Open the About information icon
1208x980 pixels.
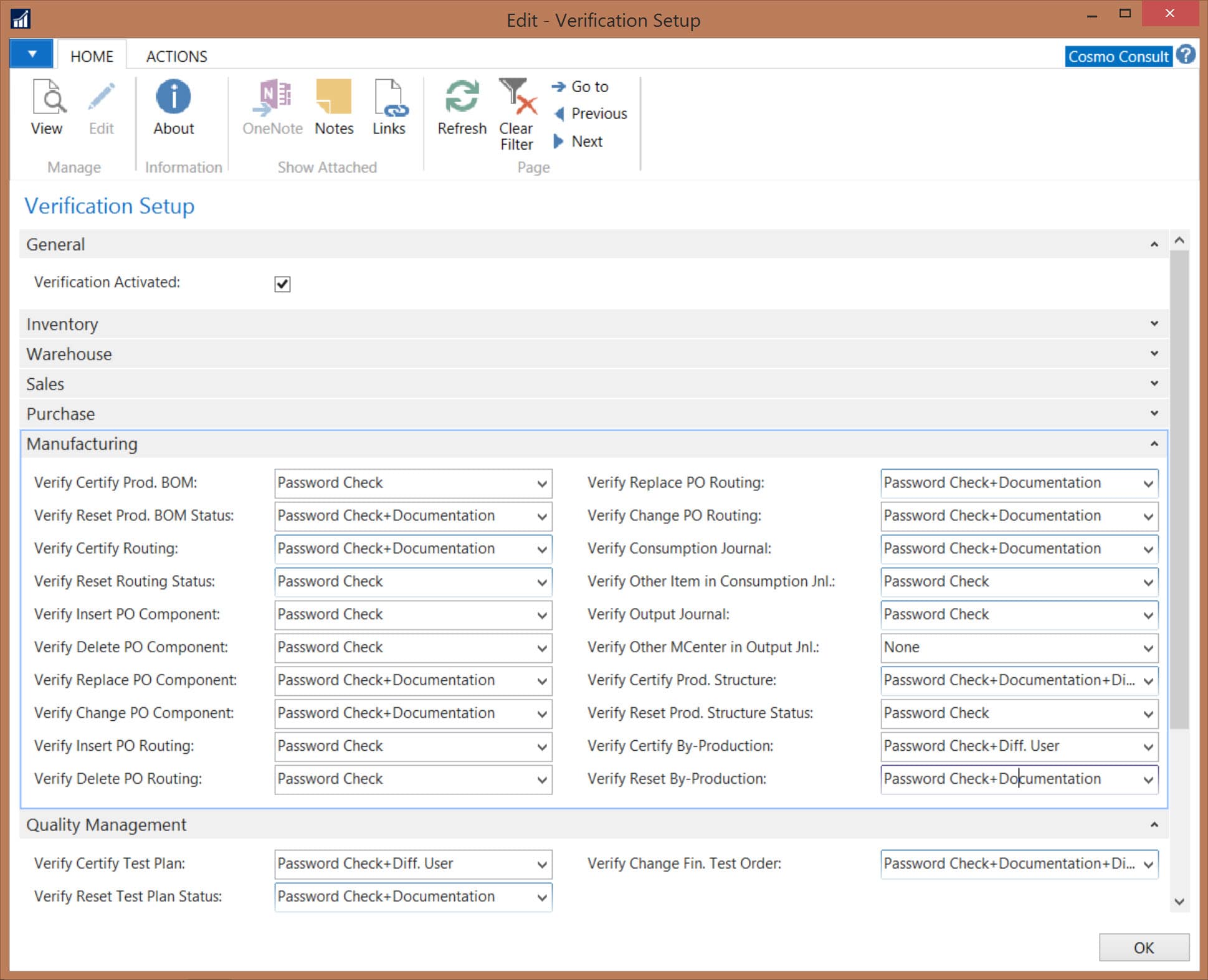[x=173, y=106]
